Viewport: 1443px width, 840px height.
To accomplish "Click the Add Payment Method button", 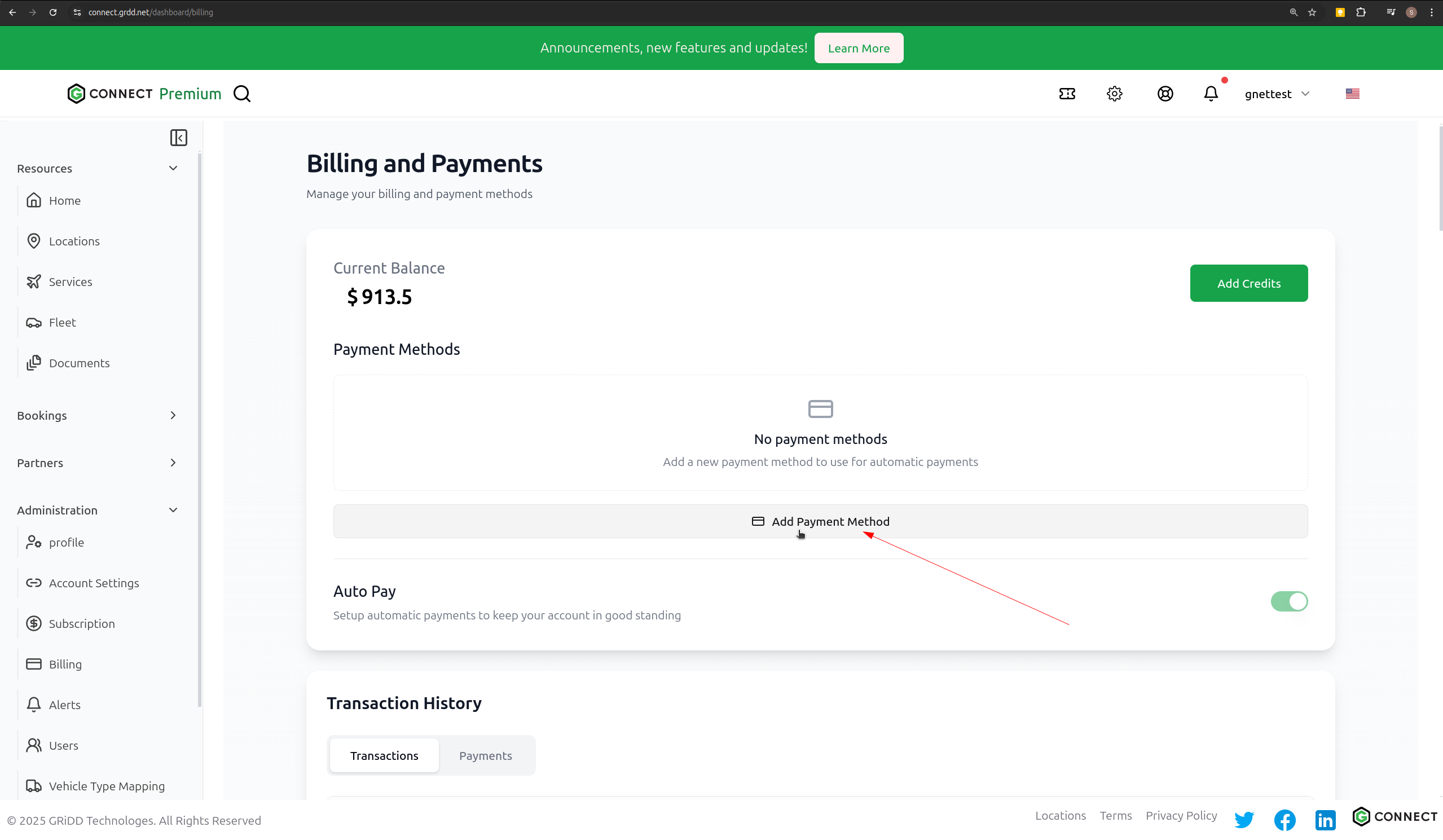I will tap(820, 521).
